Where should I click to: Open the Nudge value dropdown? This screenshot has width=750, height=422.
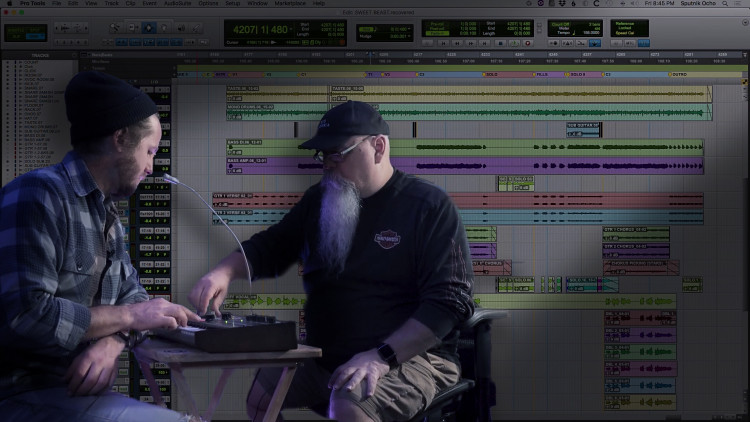[409, 36]
